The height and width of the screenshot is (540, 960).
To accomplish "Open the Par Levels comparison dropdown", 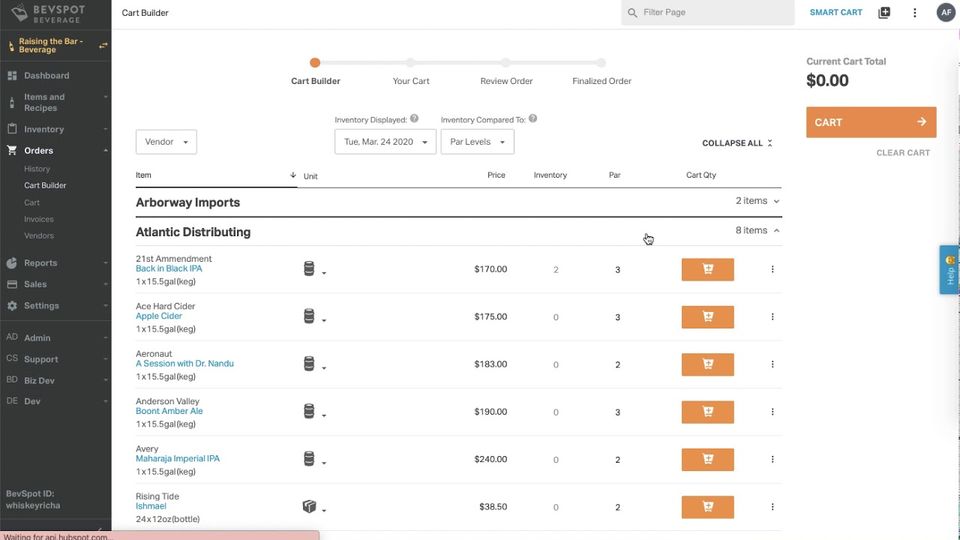I will [x=477, y=142].
